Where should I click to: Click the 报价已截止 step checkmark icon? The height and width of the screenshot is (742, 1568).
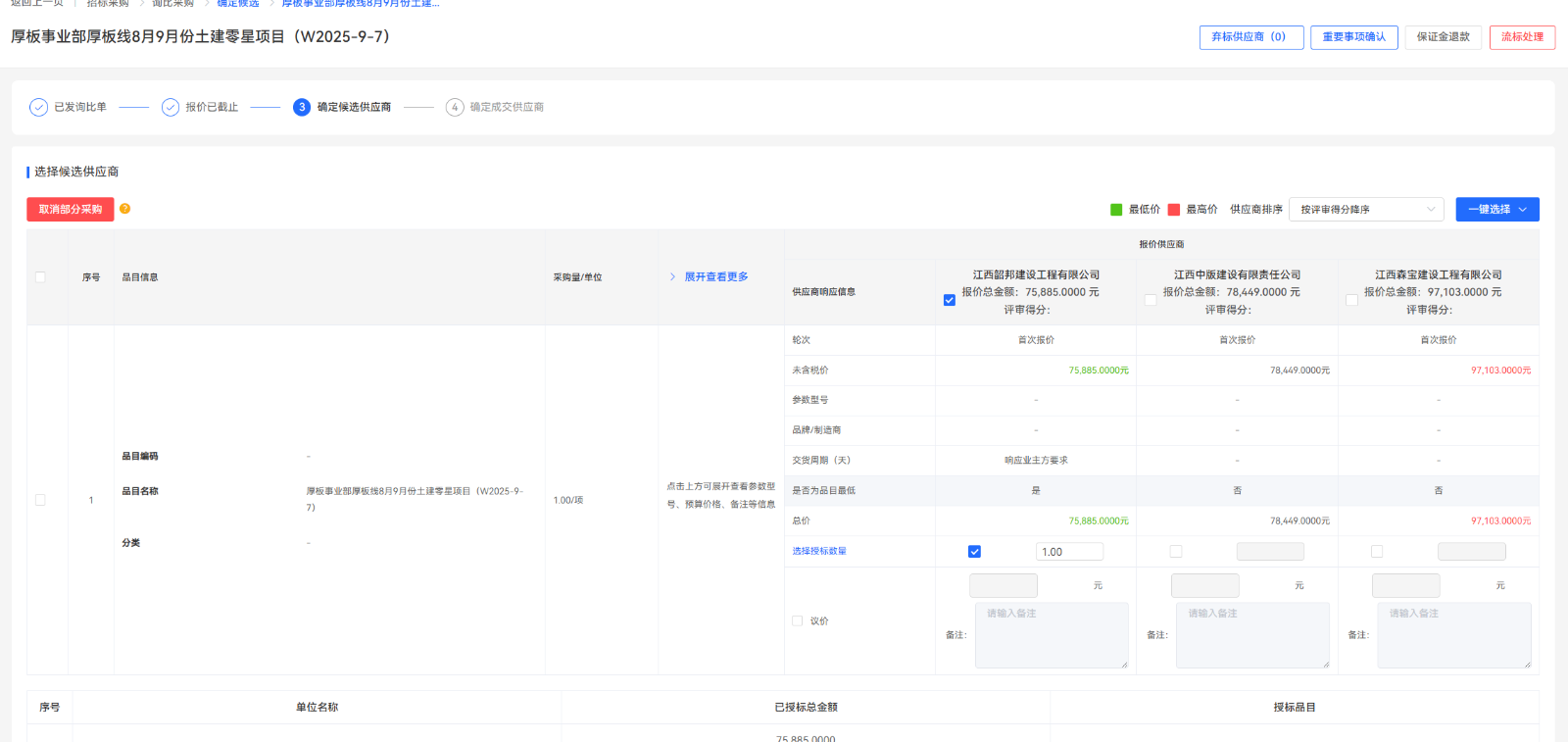(x=171, y=107)
